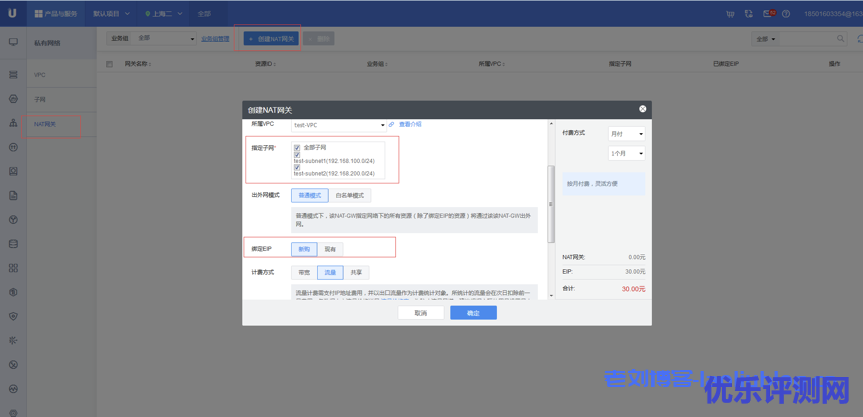Open the 业务组管理 link

click(x=215, y=39)
